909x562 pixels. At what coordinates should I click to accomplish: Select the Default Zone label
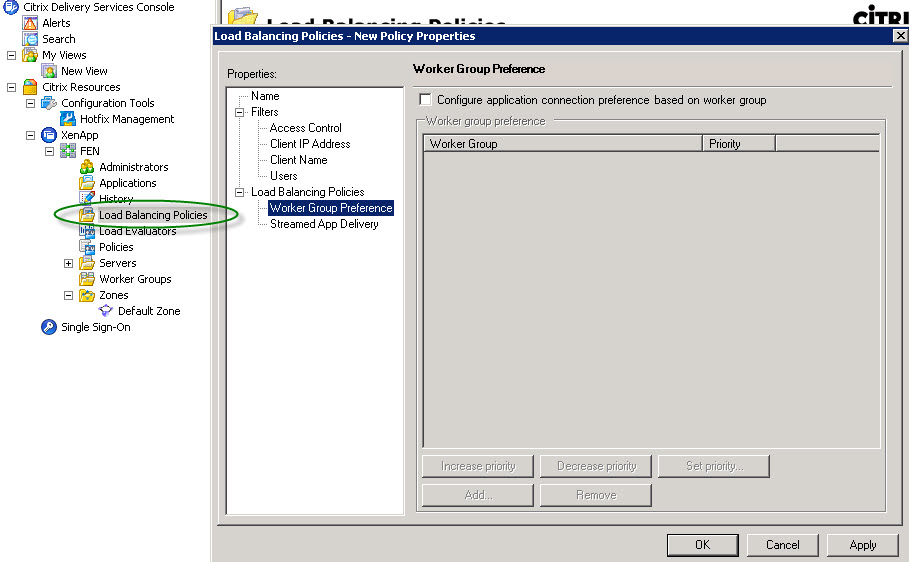tap(149, 311)
